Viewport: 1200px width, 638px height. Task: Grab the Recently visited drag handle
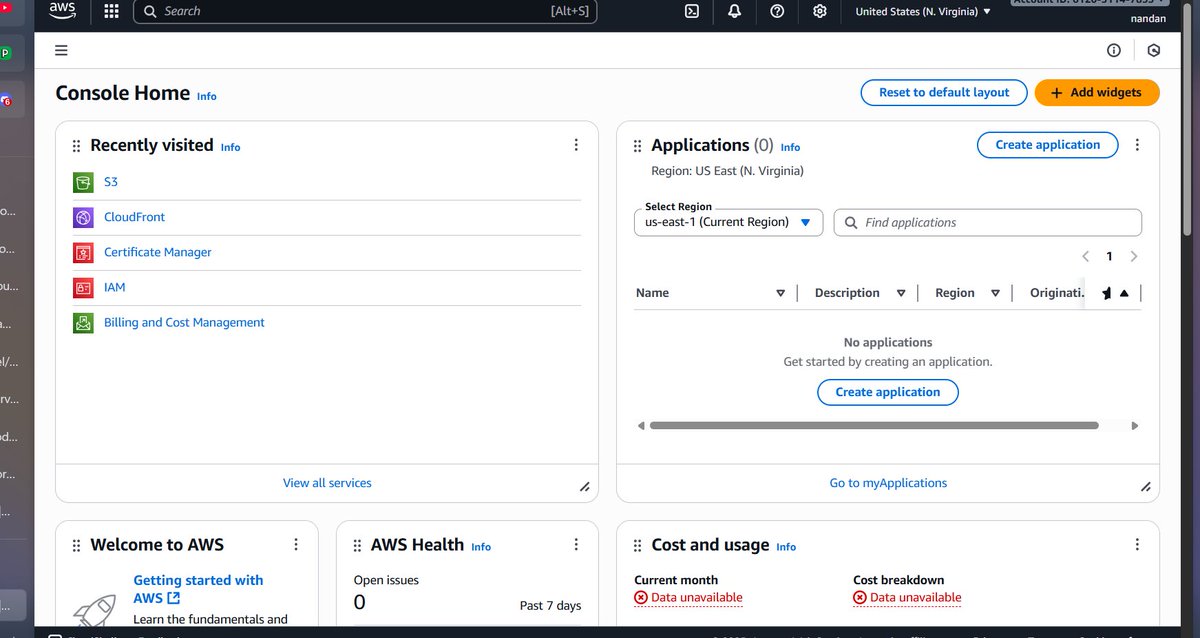pos(77,146)
